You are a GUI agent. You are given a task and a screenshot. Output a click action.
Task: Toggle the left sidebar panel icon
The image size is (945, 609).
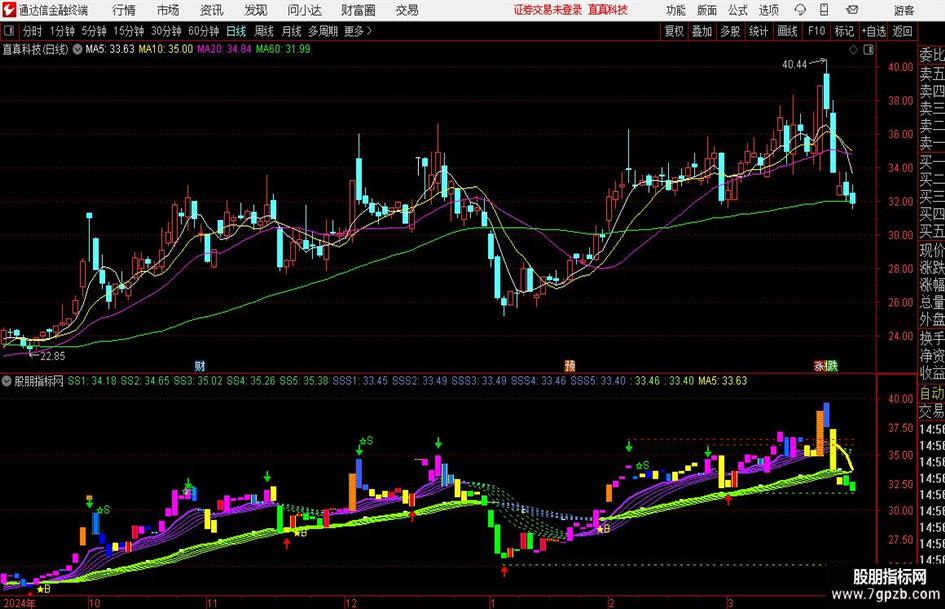[x=9, y=31]
